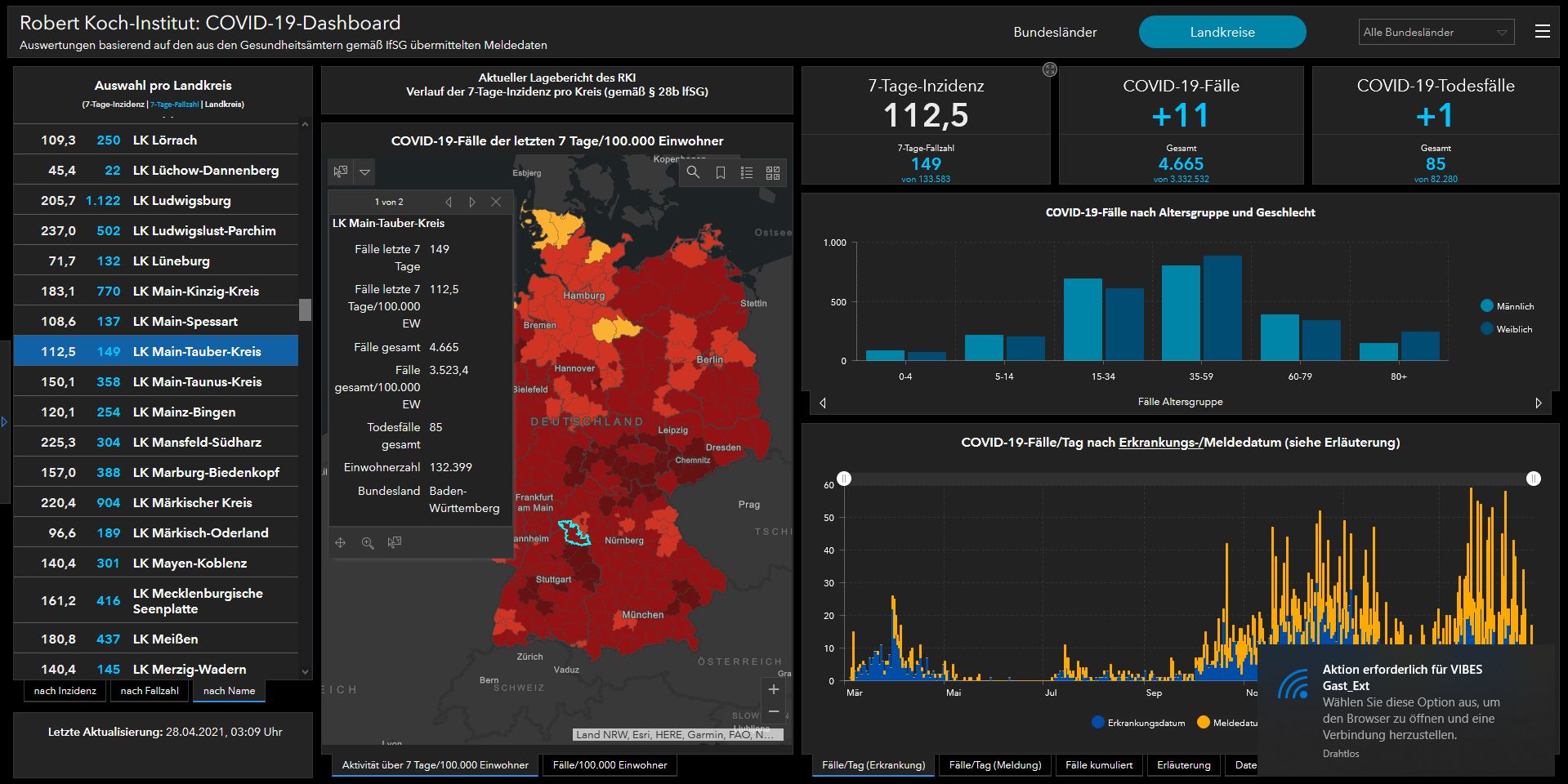Open the map search magnifier tool
Viewport: 1568px width, 784px height.
[x=693, y=172]
